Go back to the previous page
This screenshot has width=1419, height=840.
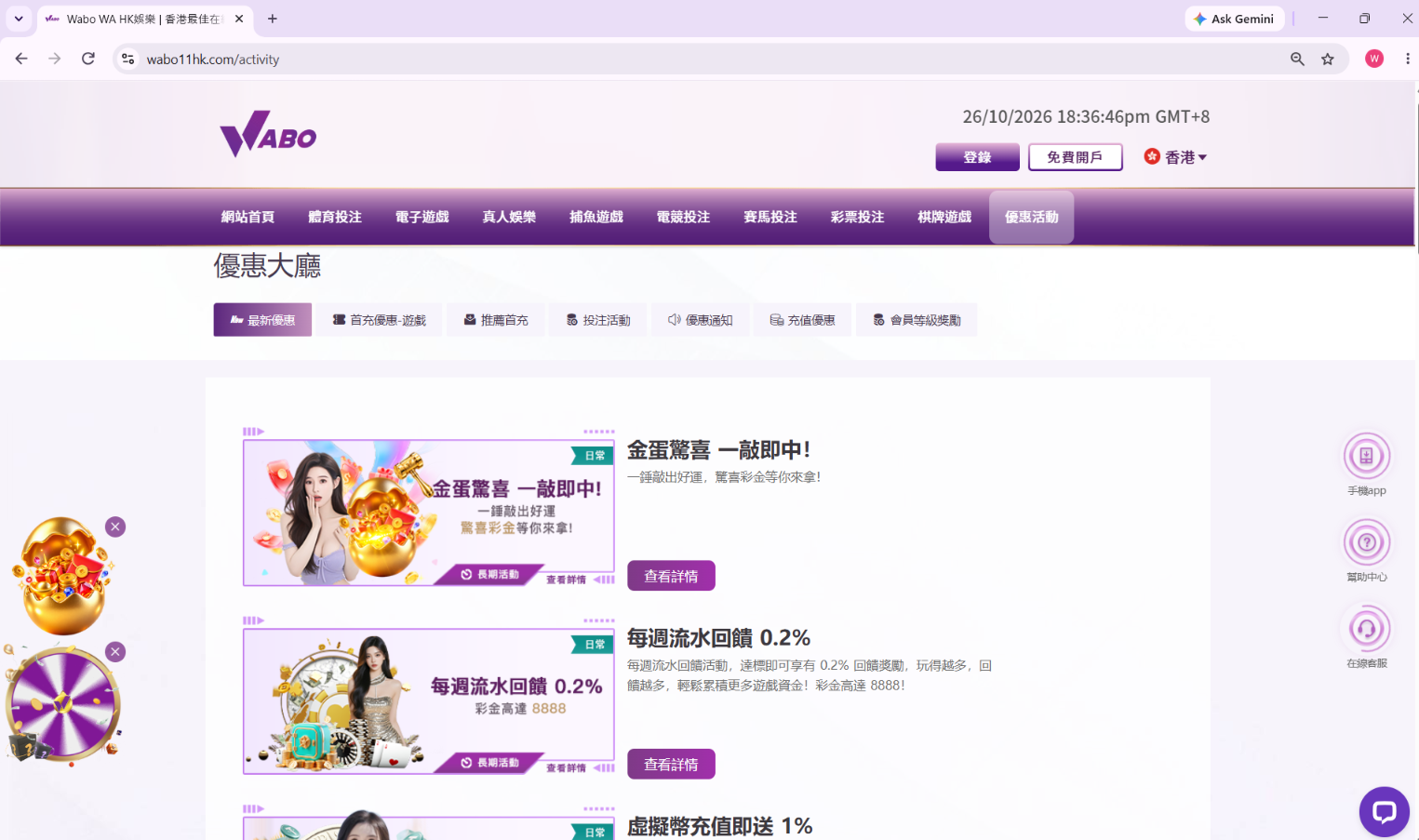21,59
